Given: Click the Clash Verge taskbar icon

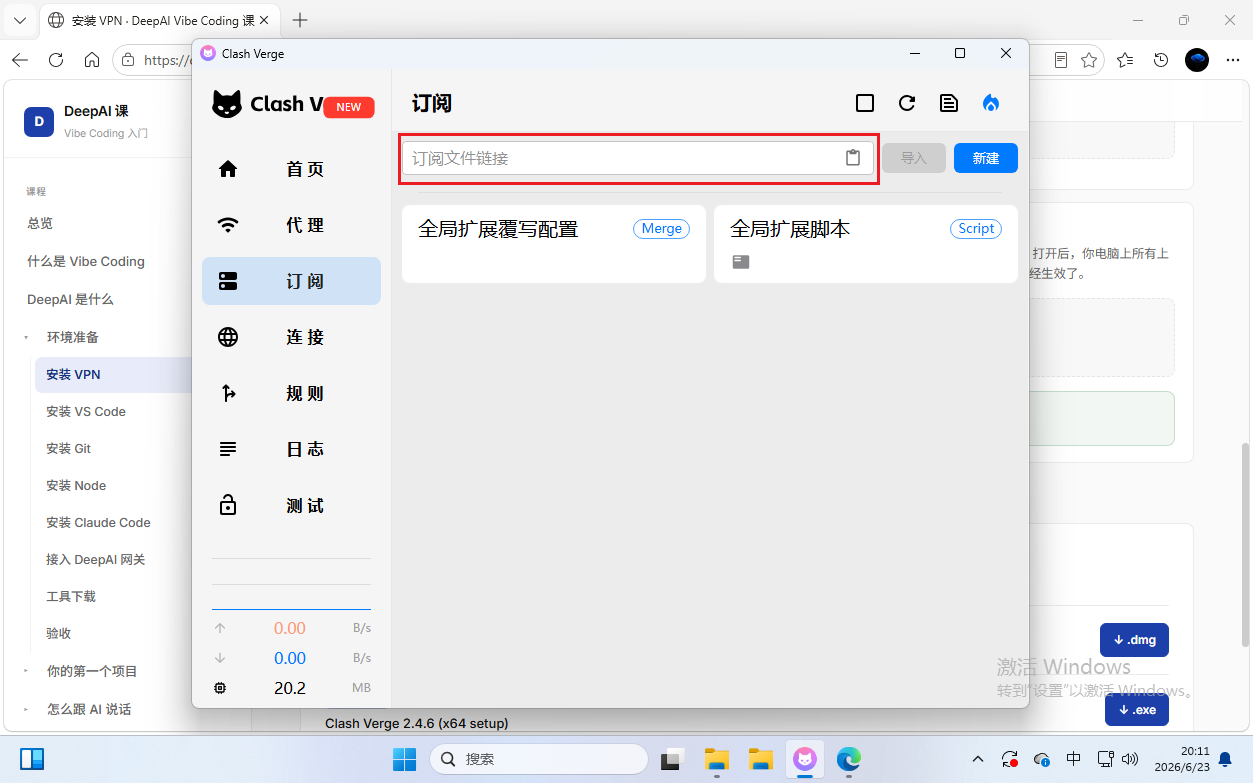Looking at the screenshot, I should [805, 759].
